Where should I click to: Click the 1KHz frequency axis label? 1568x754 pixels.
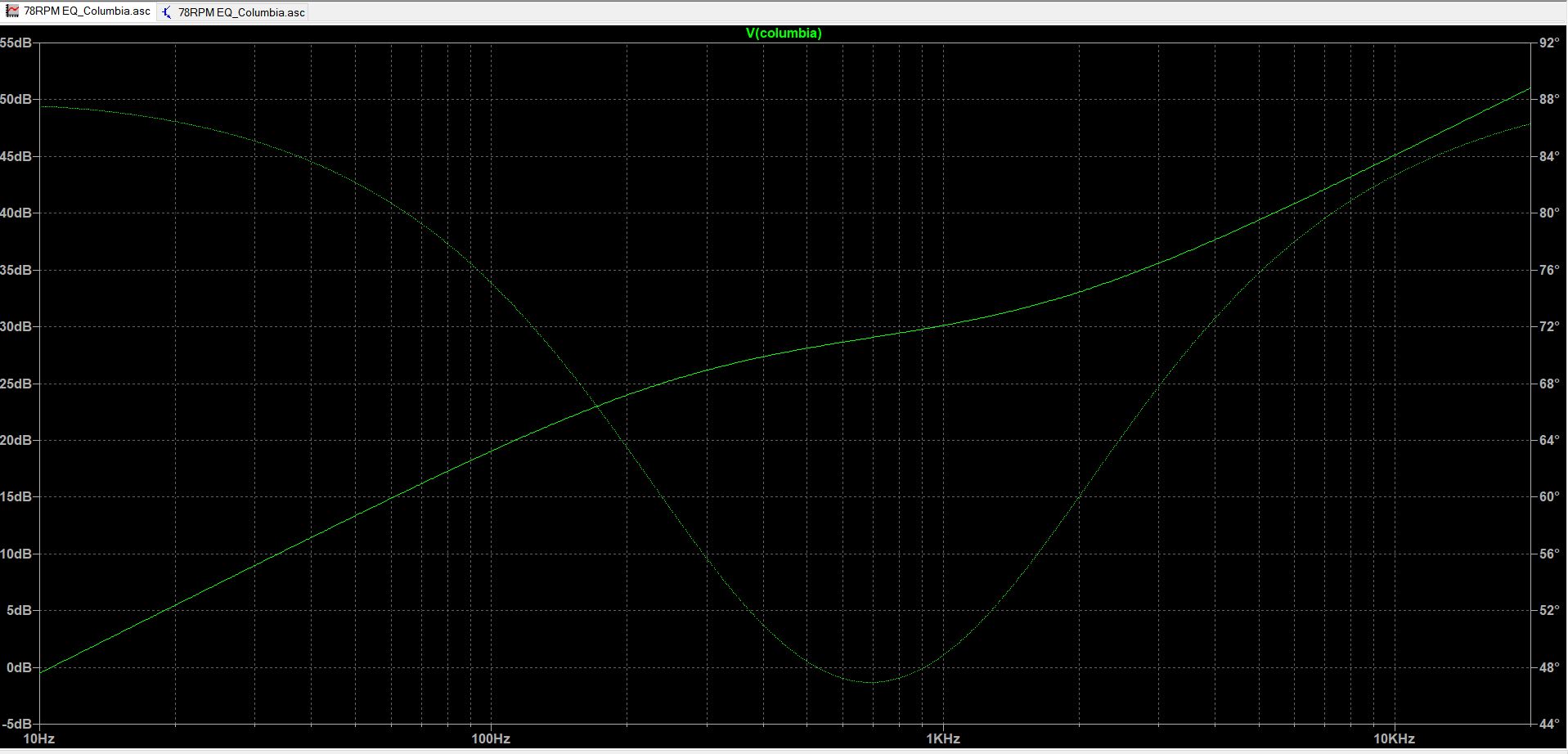tap(943, 739)
